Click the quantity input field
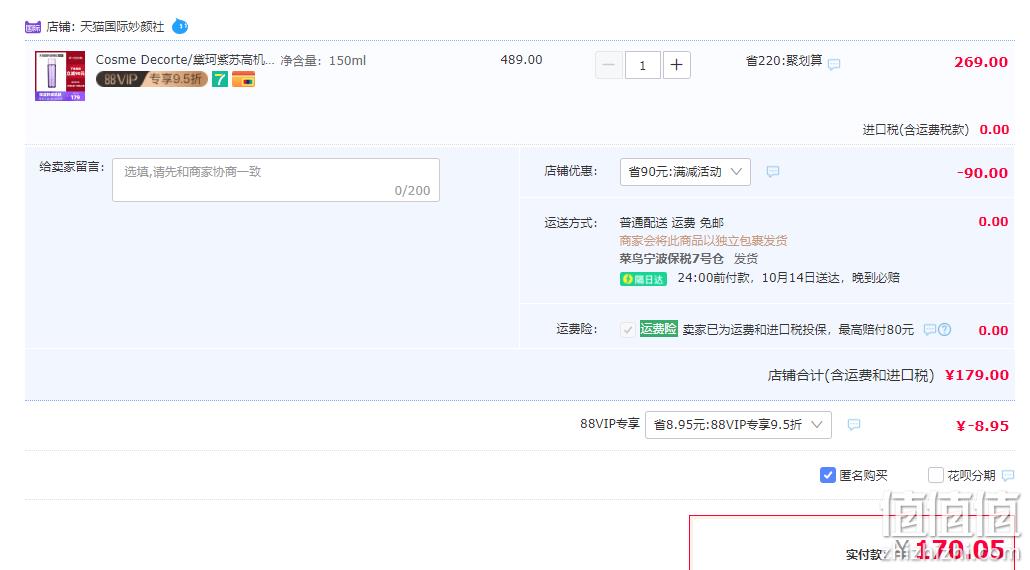1030x570 pixels. [x=642, y=65]
